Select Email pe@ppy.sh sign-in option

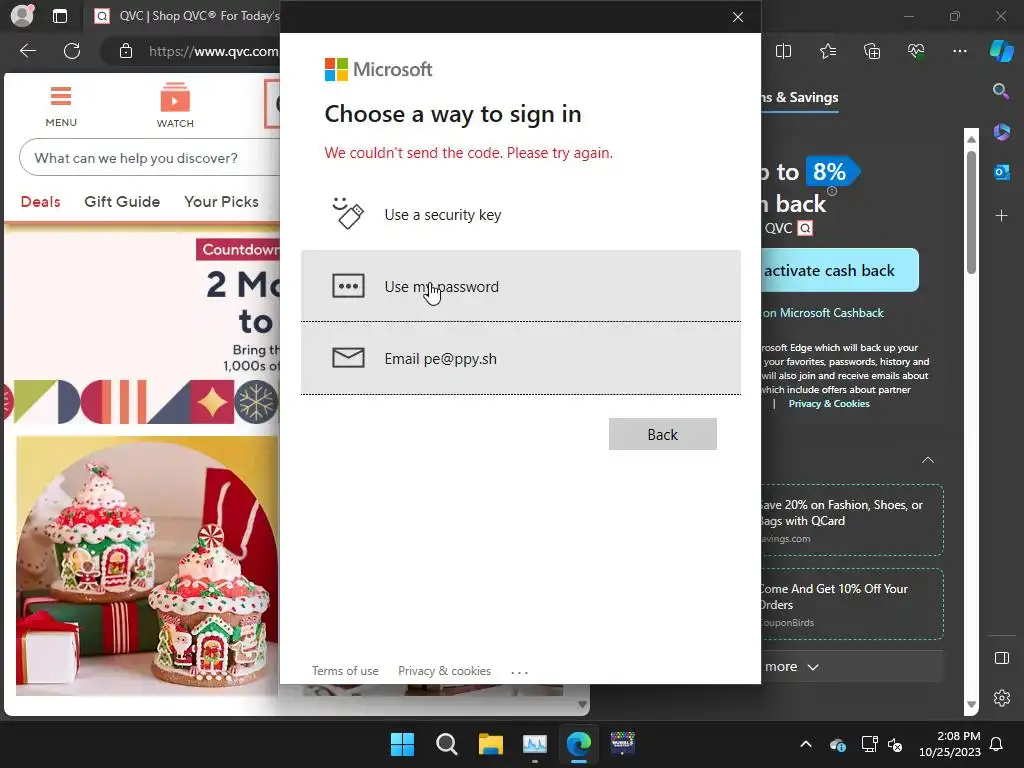tap(520, 359)
